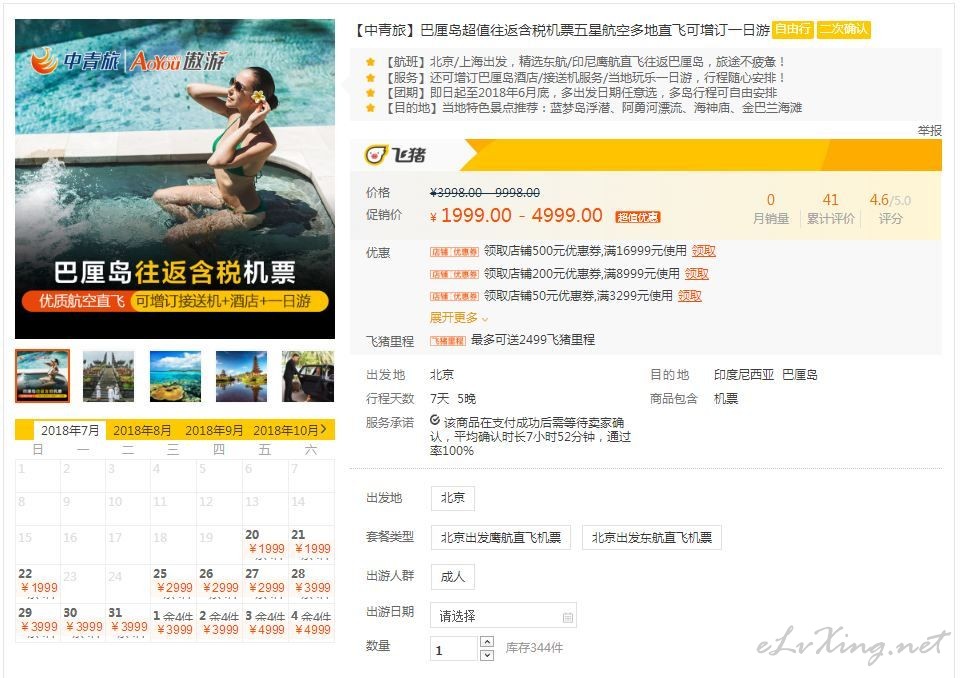Viewport: 961px width, 678px height.
Task: Increase quantity with the up stepper arrow
Action: 487,642
